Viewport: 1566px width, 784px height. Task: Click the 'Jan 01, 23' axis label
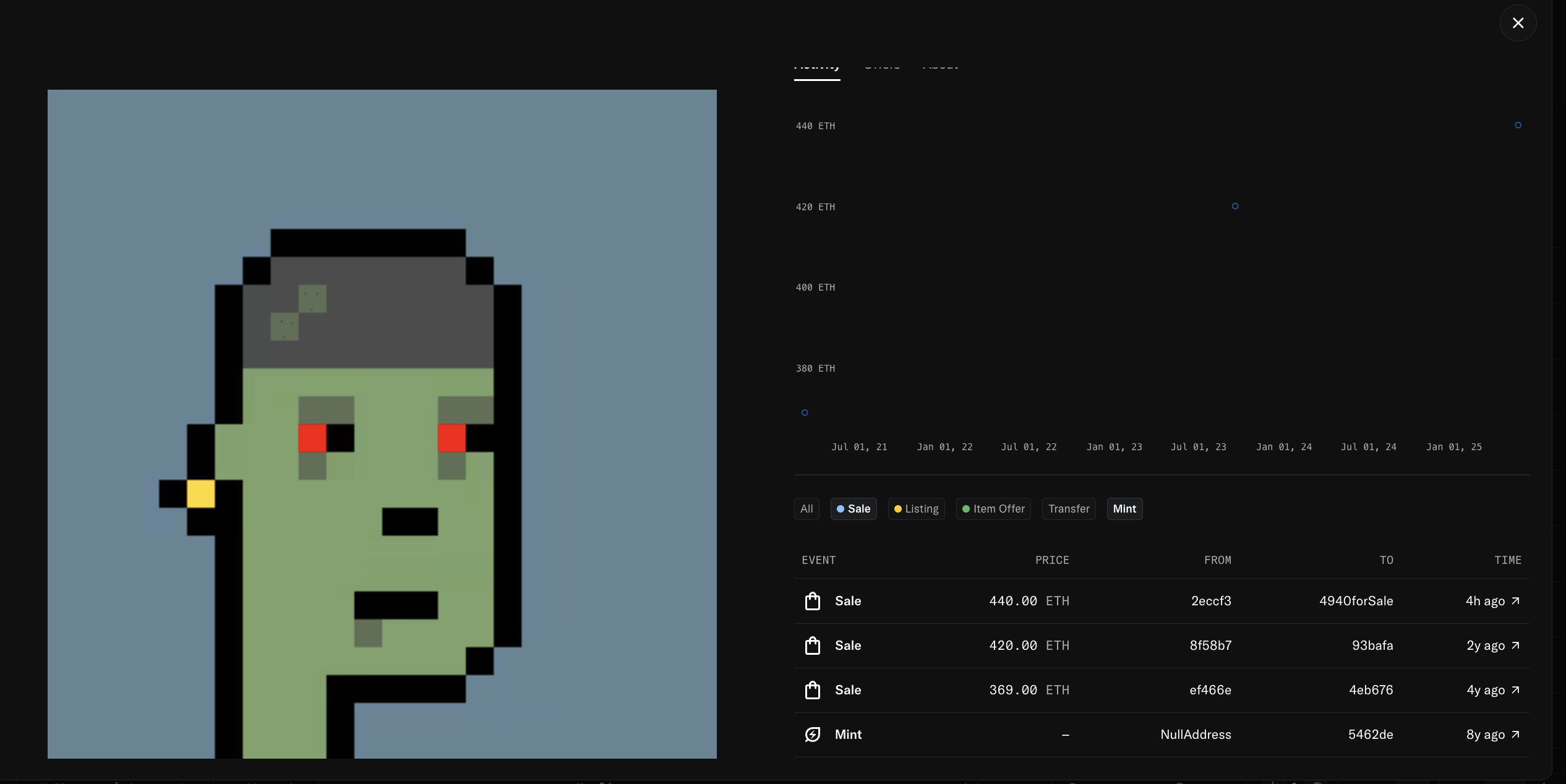(1115, 447)
